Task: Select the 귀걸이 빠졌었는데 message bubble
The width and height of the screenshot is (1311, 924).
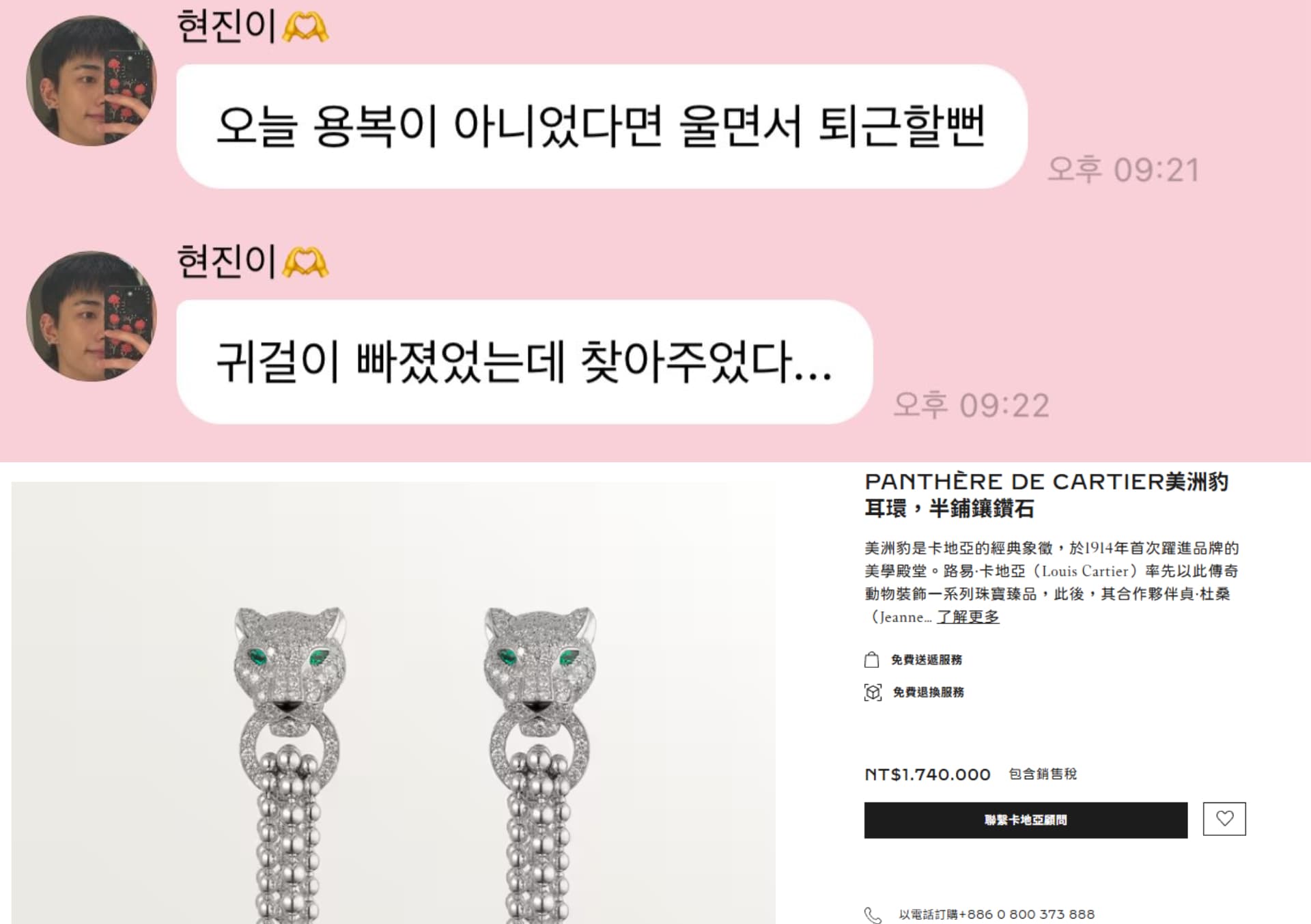Action: pos(524,362)
